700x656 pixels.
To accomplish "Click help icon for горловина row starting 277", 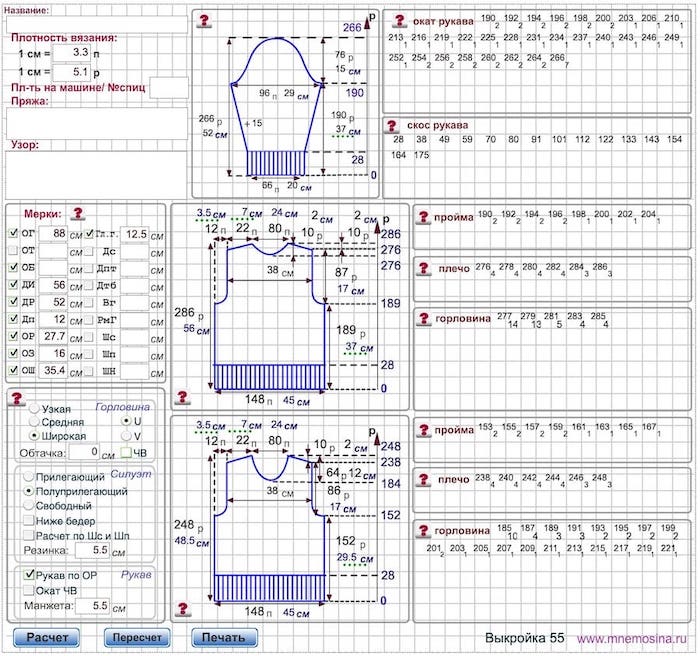I will click(424, 318).
